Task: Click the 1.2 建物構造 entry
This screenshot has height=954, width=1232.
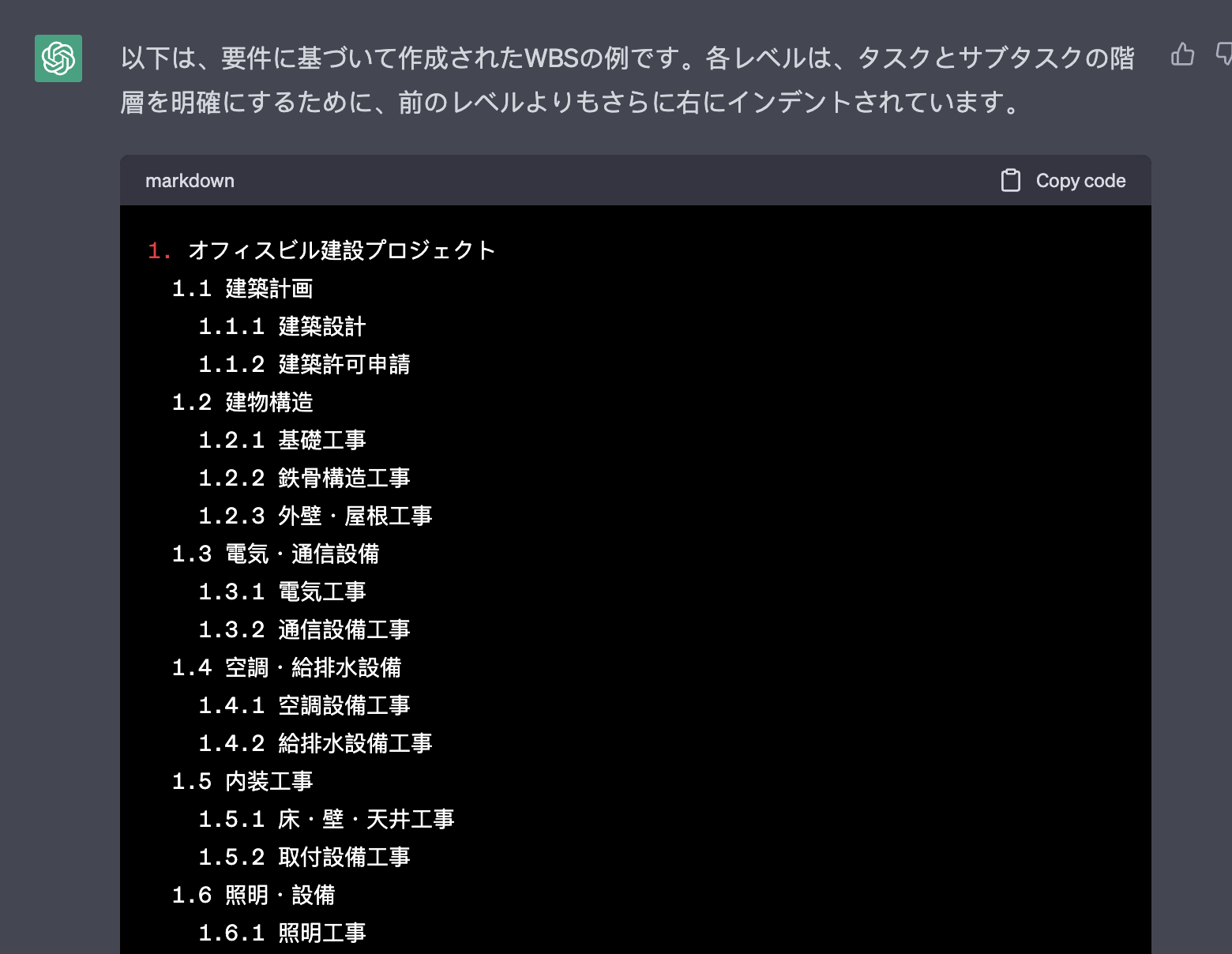Action: pos(242,402)
